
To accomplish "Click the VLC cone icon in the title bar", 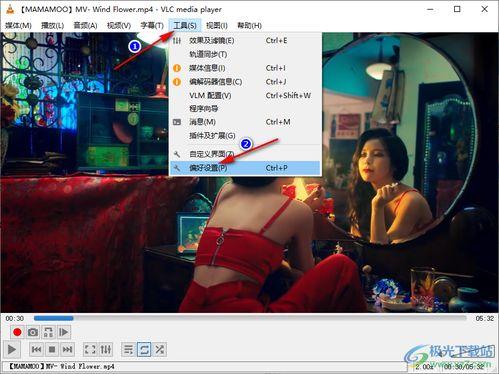I will pos(10,9).
